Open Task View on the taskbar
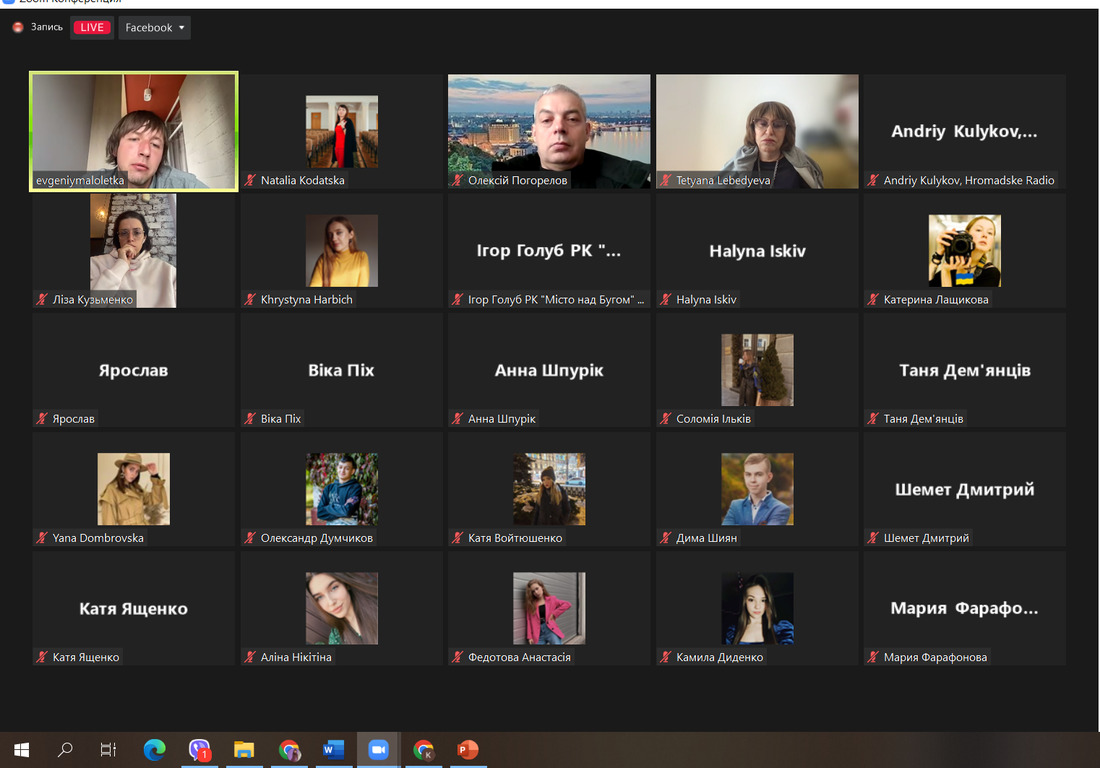Screen dimensions: 1100x768 (x=108, y=750)
